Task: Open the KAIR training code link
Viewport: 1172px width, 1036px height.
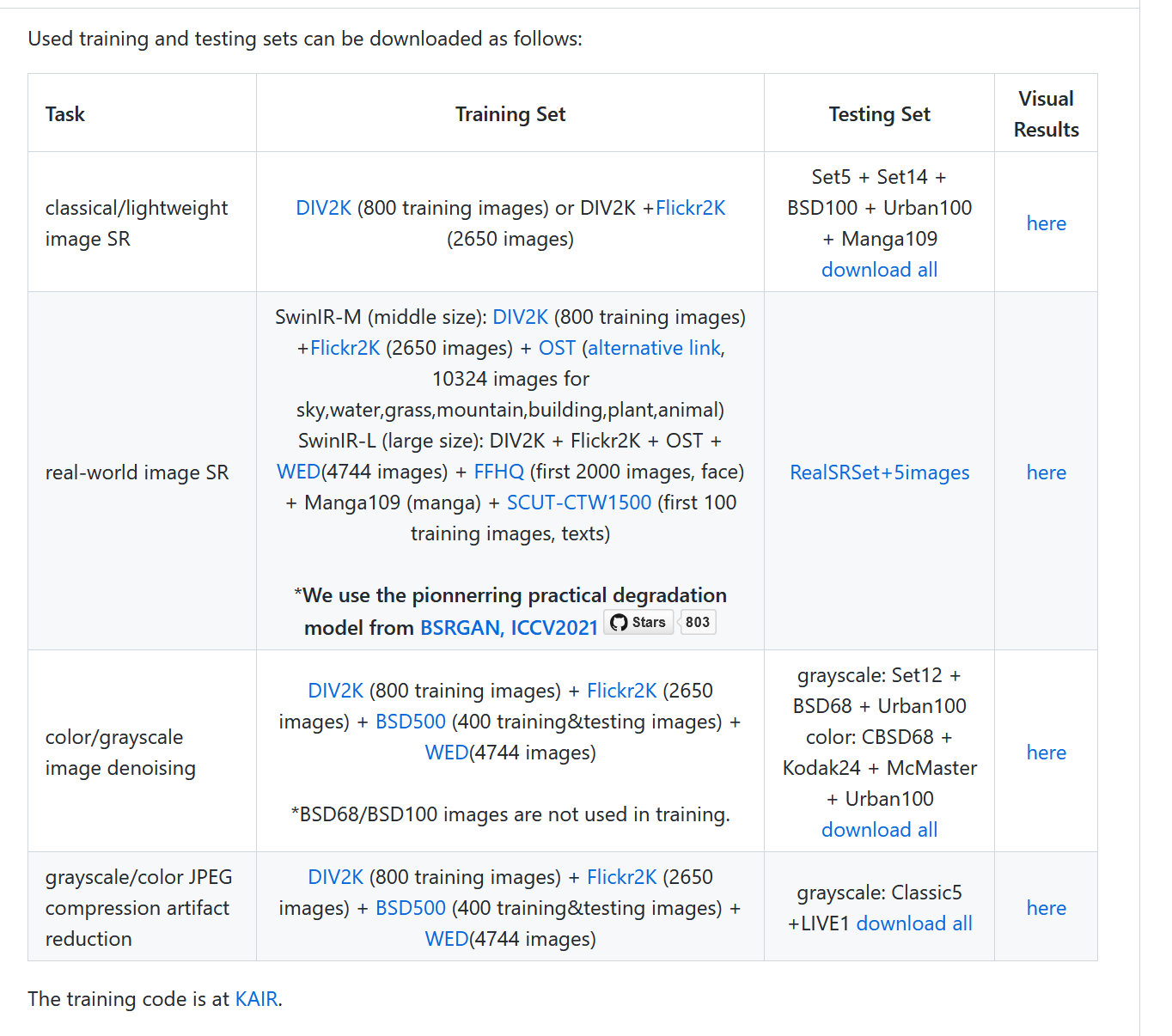Action: tap(256, 999)
